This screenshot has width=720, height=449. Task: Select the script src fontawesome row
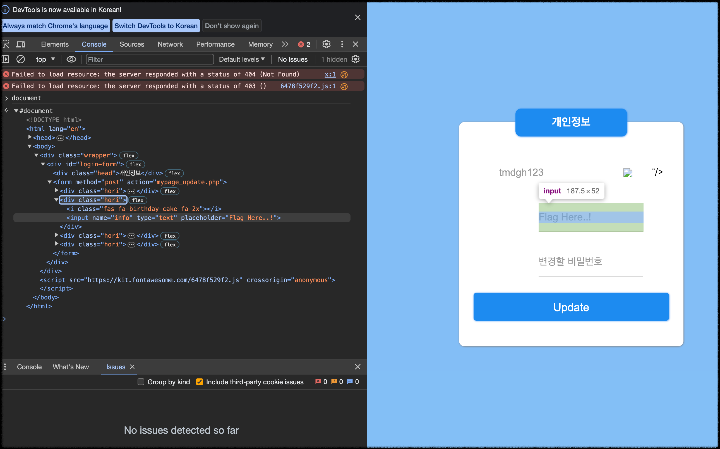187,280
